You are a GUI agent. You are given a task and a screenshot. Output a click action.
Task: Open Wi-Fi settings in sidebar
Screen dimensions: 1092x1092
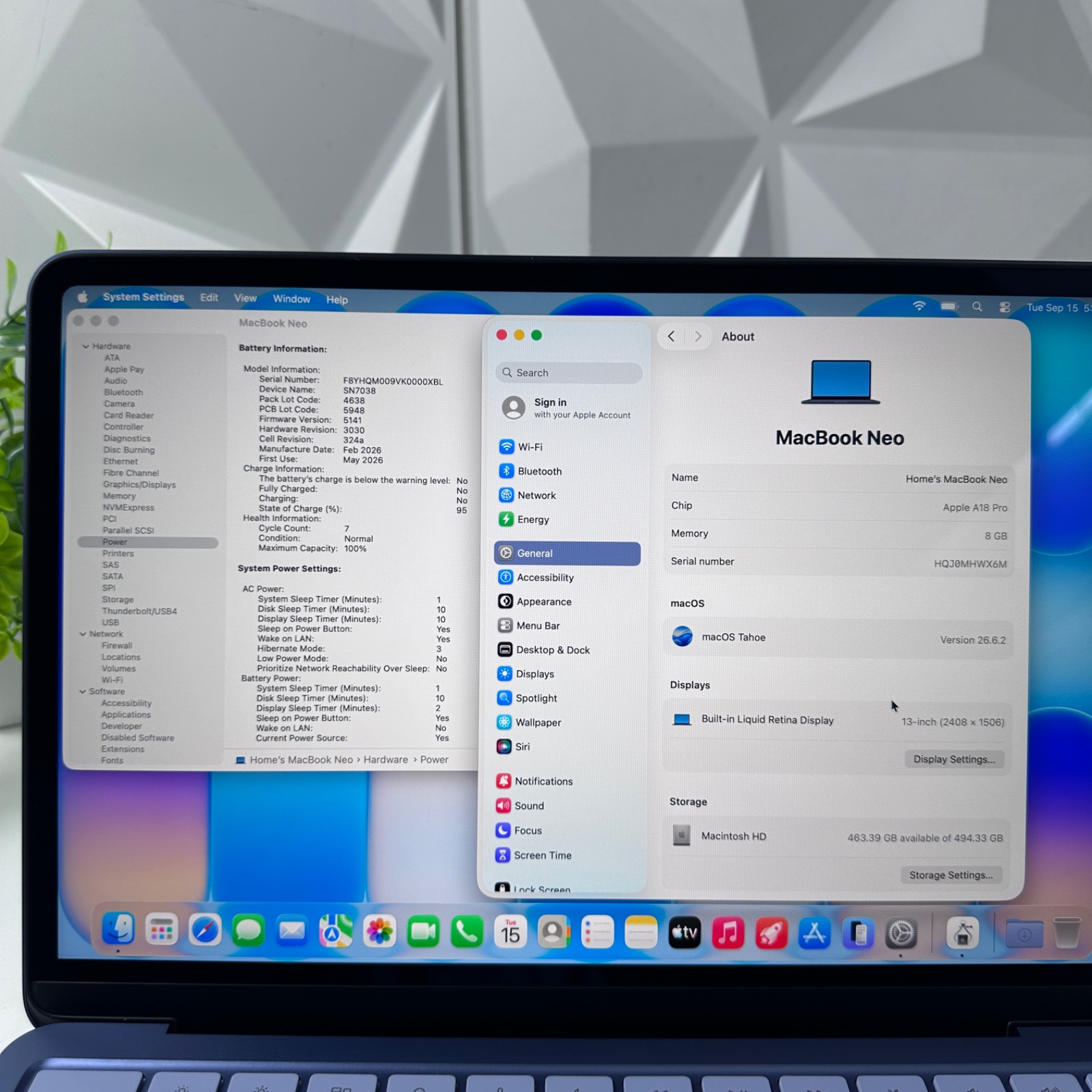521,447
